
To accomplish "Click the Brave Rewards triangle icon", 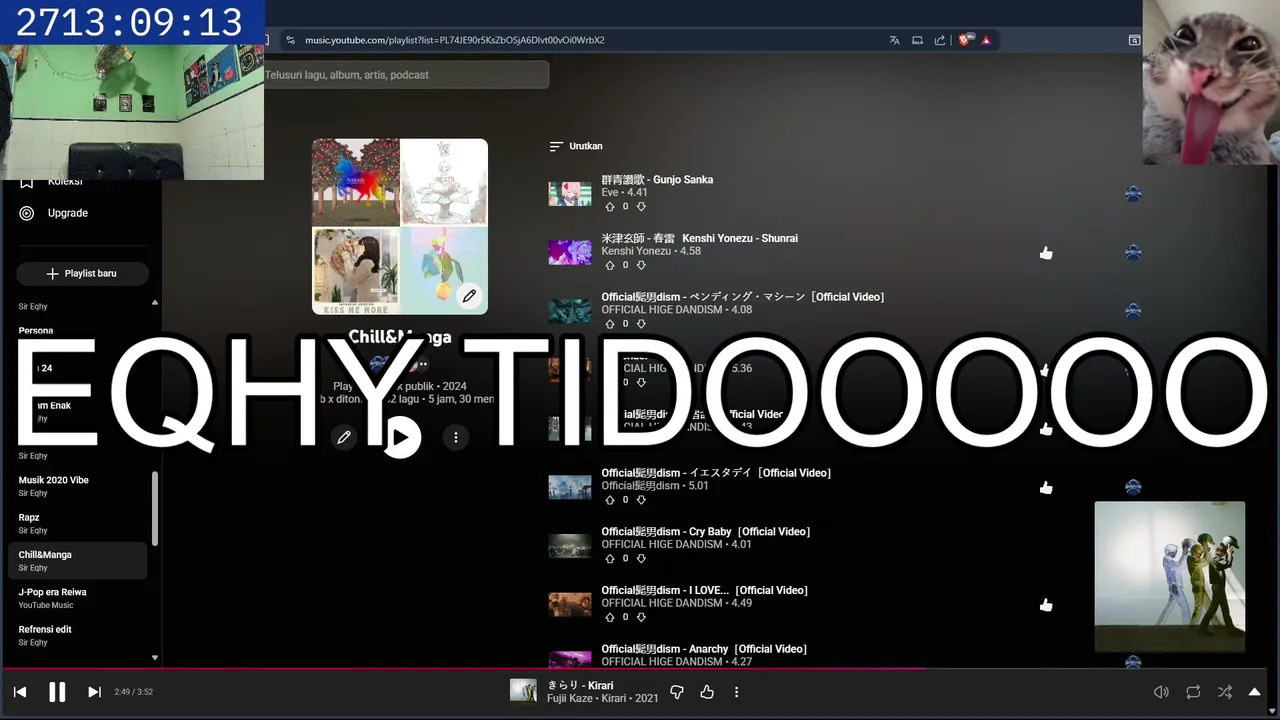I will point(986,40).
